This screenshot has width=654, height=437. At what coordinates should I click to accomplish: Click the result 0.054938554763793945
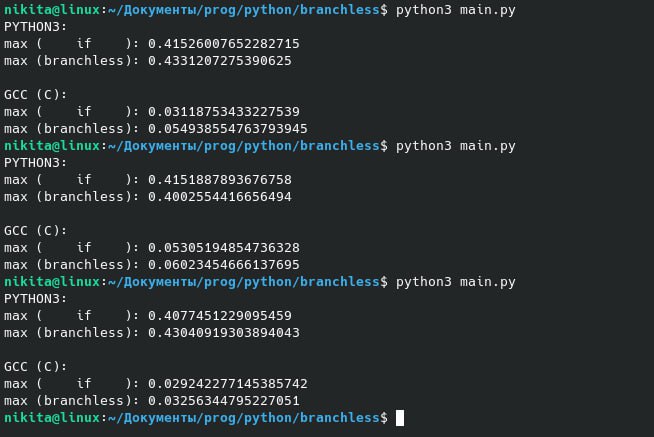click(x=227, y=129)
